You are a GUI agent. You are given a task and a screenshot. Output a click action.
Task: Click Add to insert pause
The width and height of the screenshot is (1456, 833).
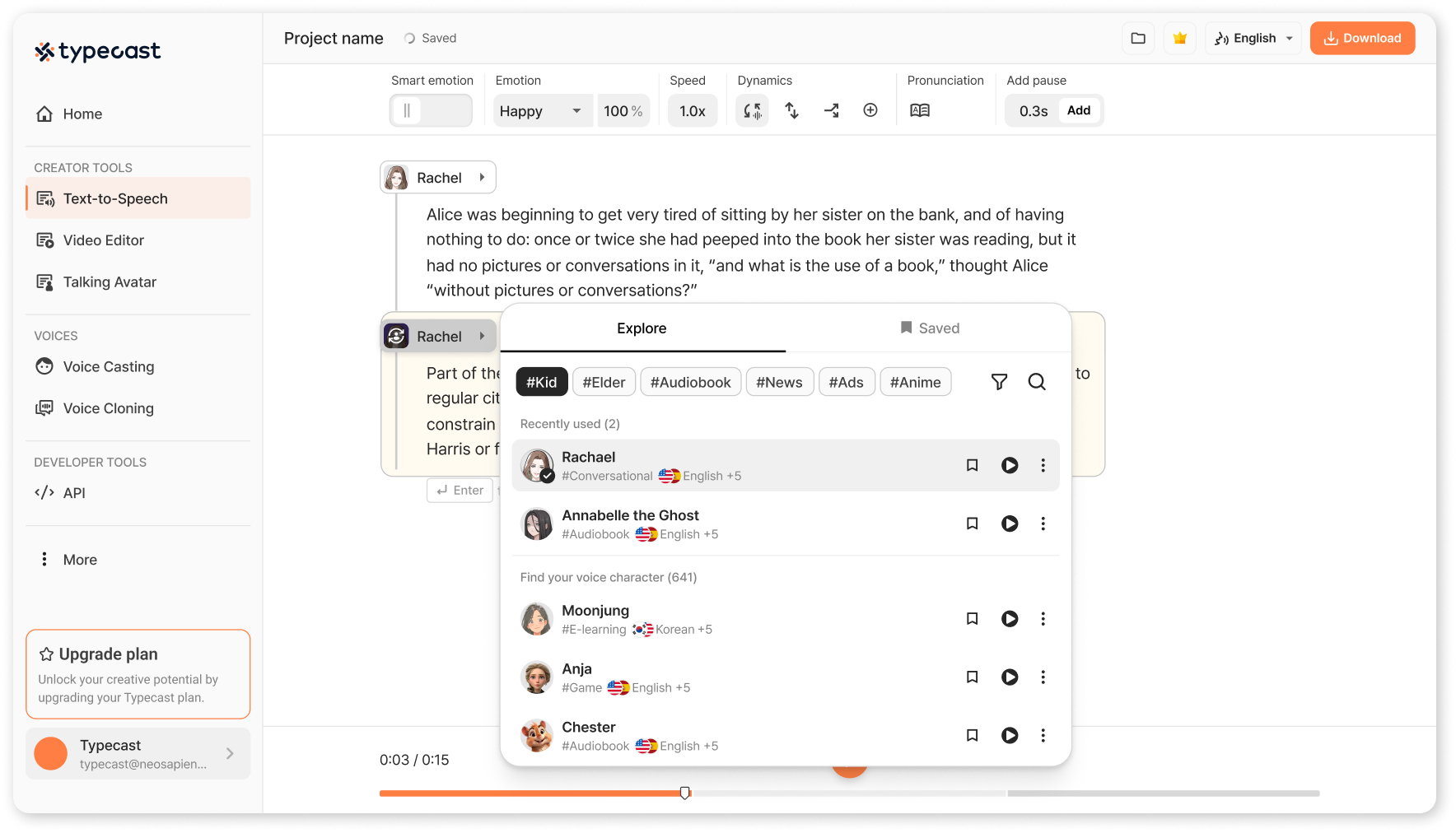[x=1078, y=110]
